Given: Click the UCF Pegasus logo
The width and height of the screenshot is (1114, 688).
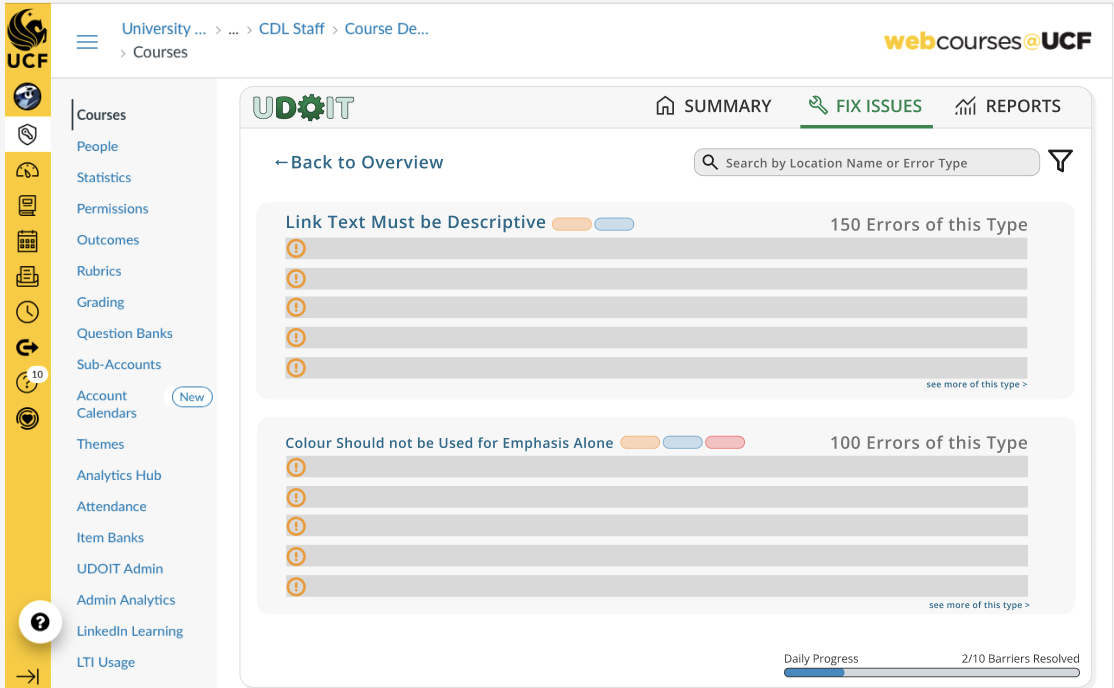Looking at the screenshot, I should tap(28, 39).
